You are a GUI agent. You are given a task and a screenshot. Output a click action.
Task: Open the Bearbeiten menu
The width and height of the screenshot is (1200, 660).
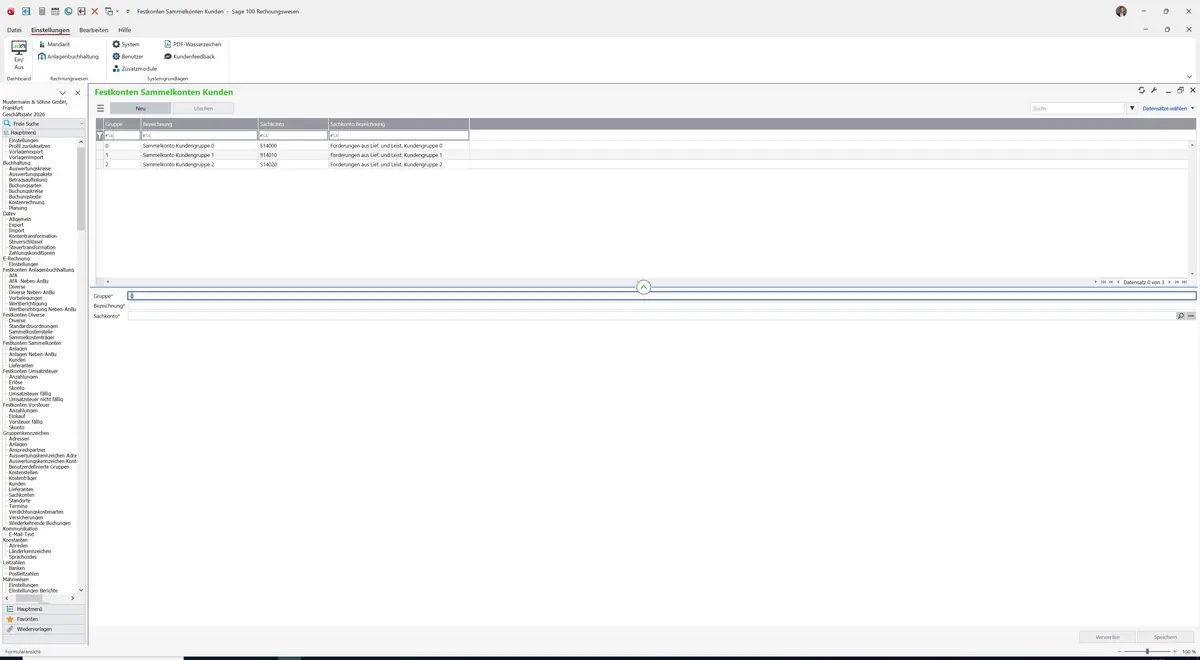pyautogui.click(x=94, y=30)
